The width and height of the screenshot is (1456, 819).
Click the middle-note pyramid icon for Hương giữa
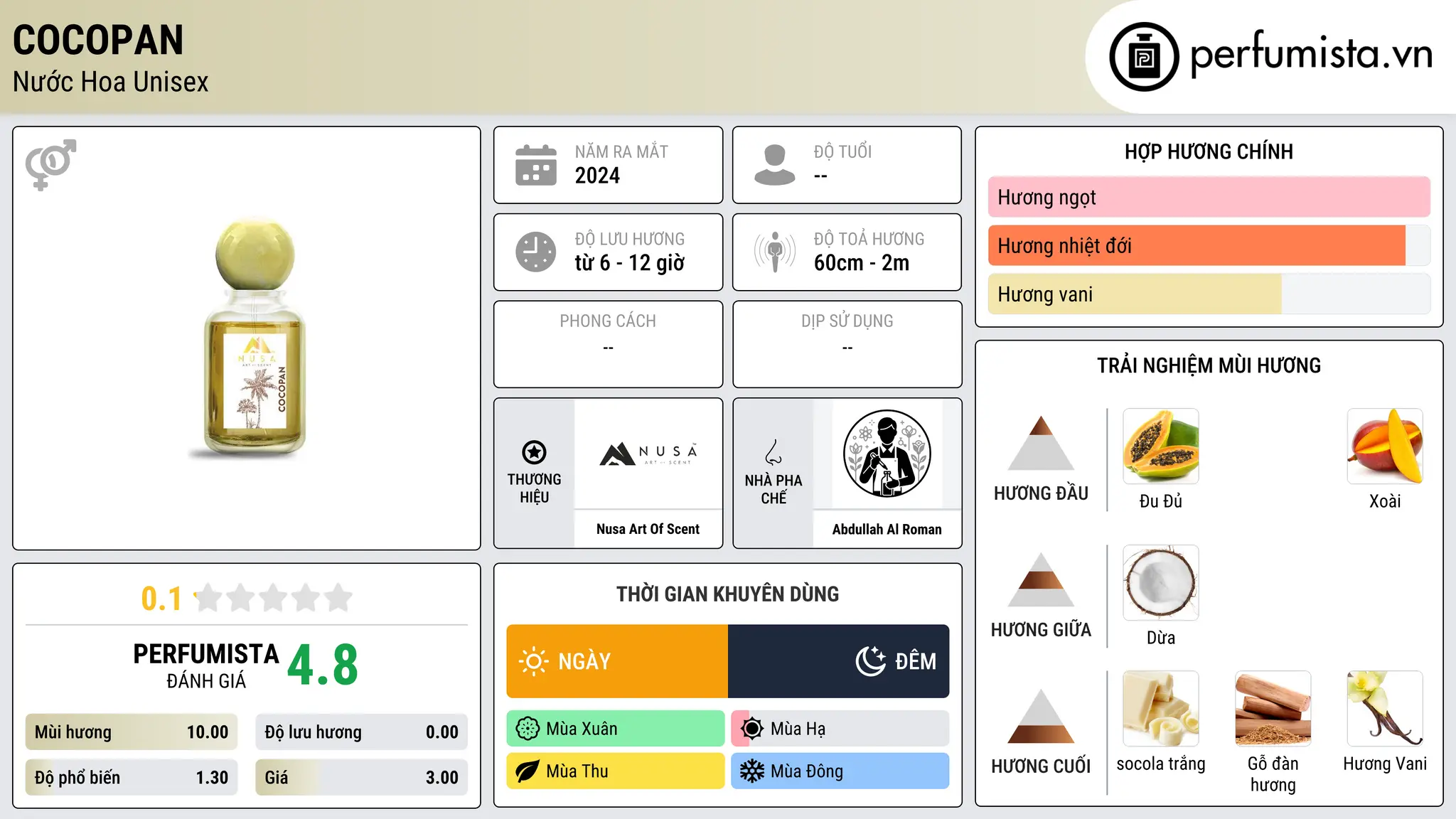(x=1041, y=579)
